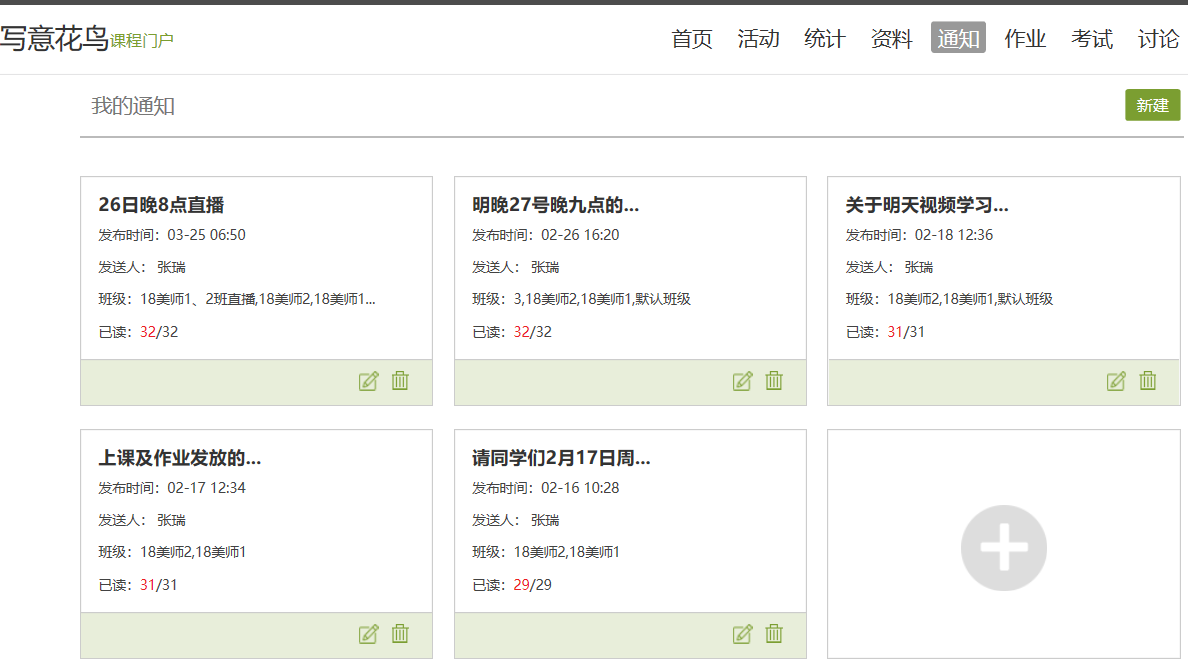Viewport: 1188px width, 663px height.
Task: Delete the 请同学们2月17日周 notice
Action: pyautogui.click(x=774, y=634)
